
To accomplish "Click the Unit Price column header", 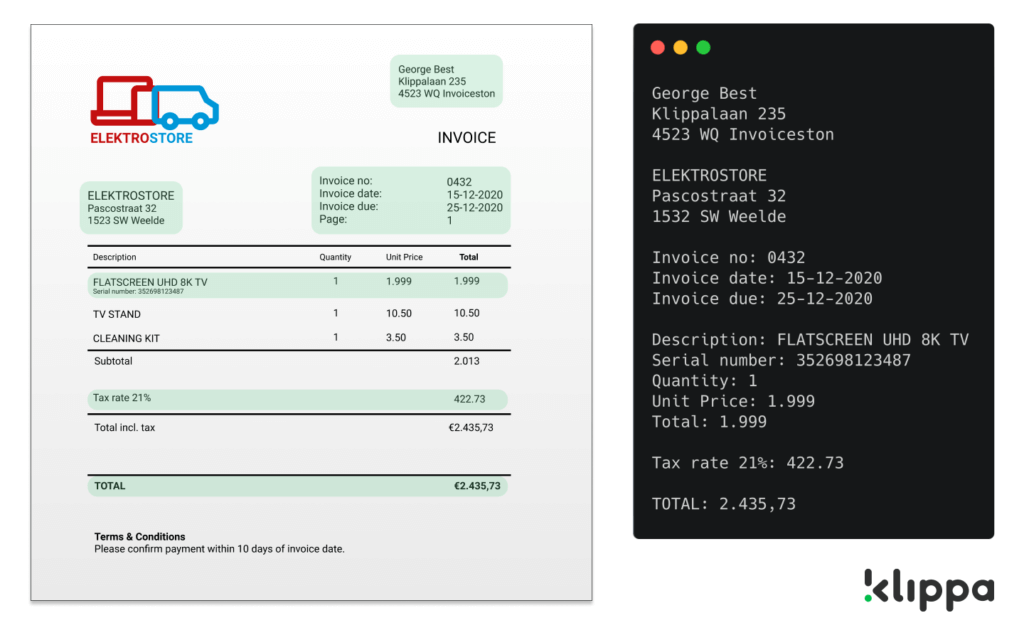I will (x=404, y=257).
